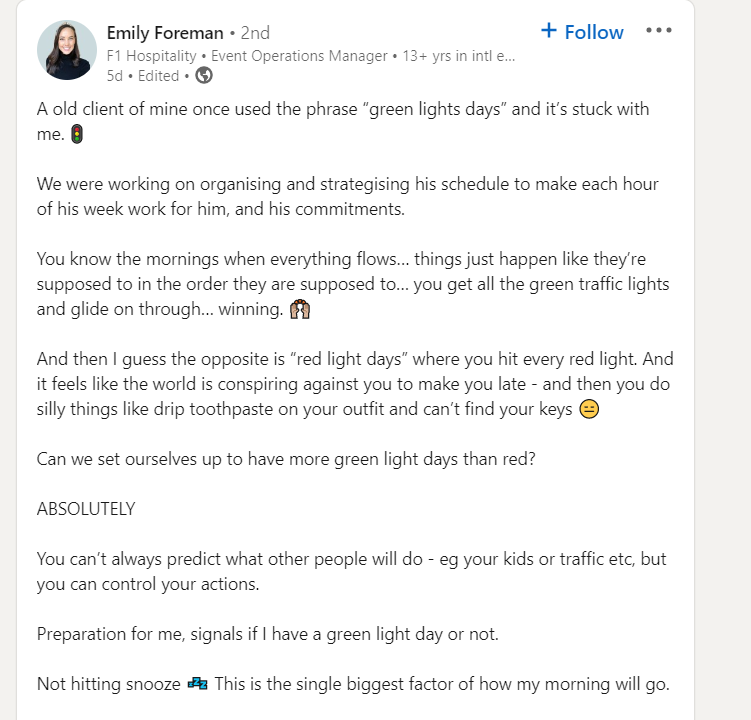Click the traffic light emoji
751x720 pixels.
pos(77,134)
